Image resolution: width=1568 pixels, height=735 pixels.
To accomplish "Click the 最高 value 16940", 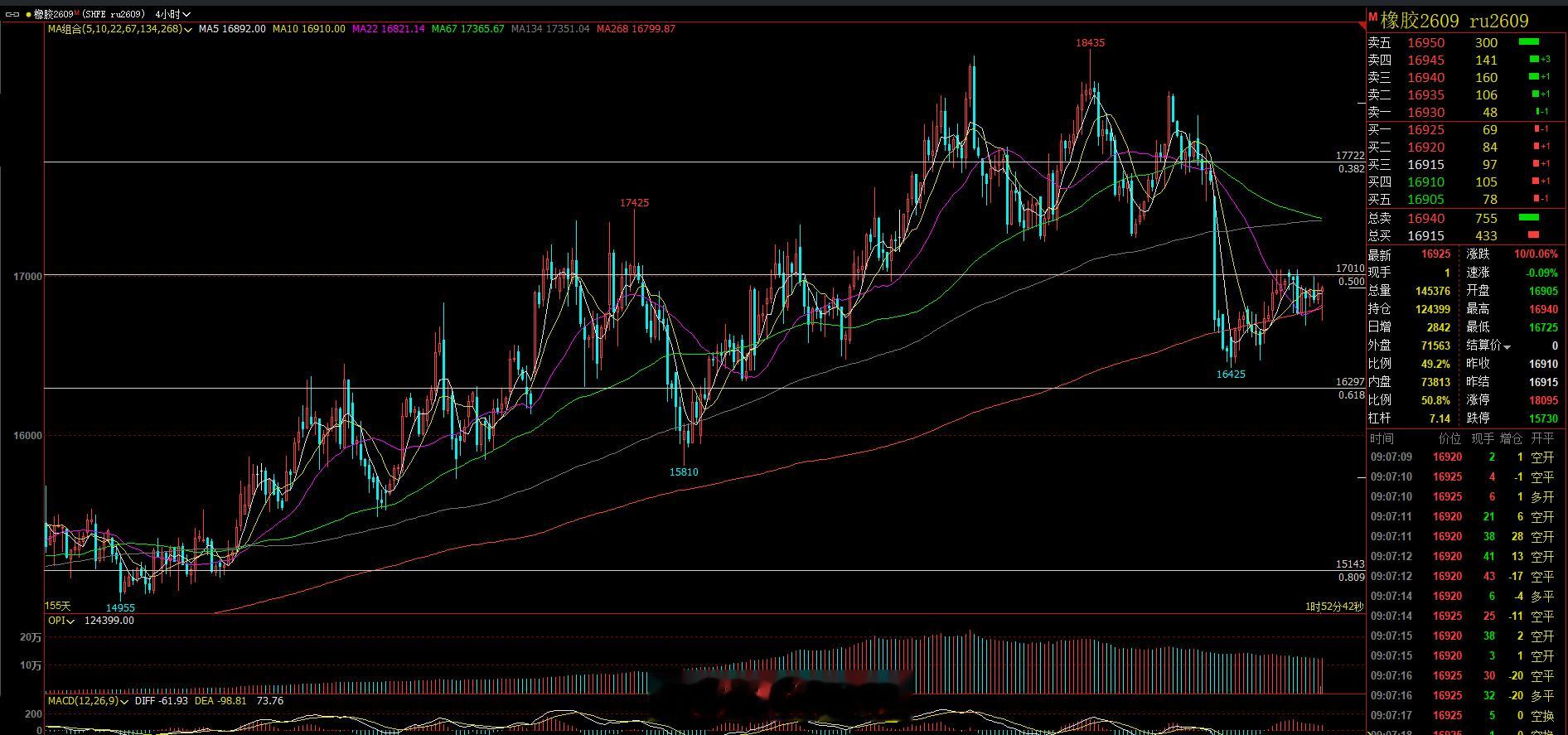I will (x=1543, y=309).
